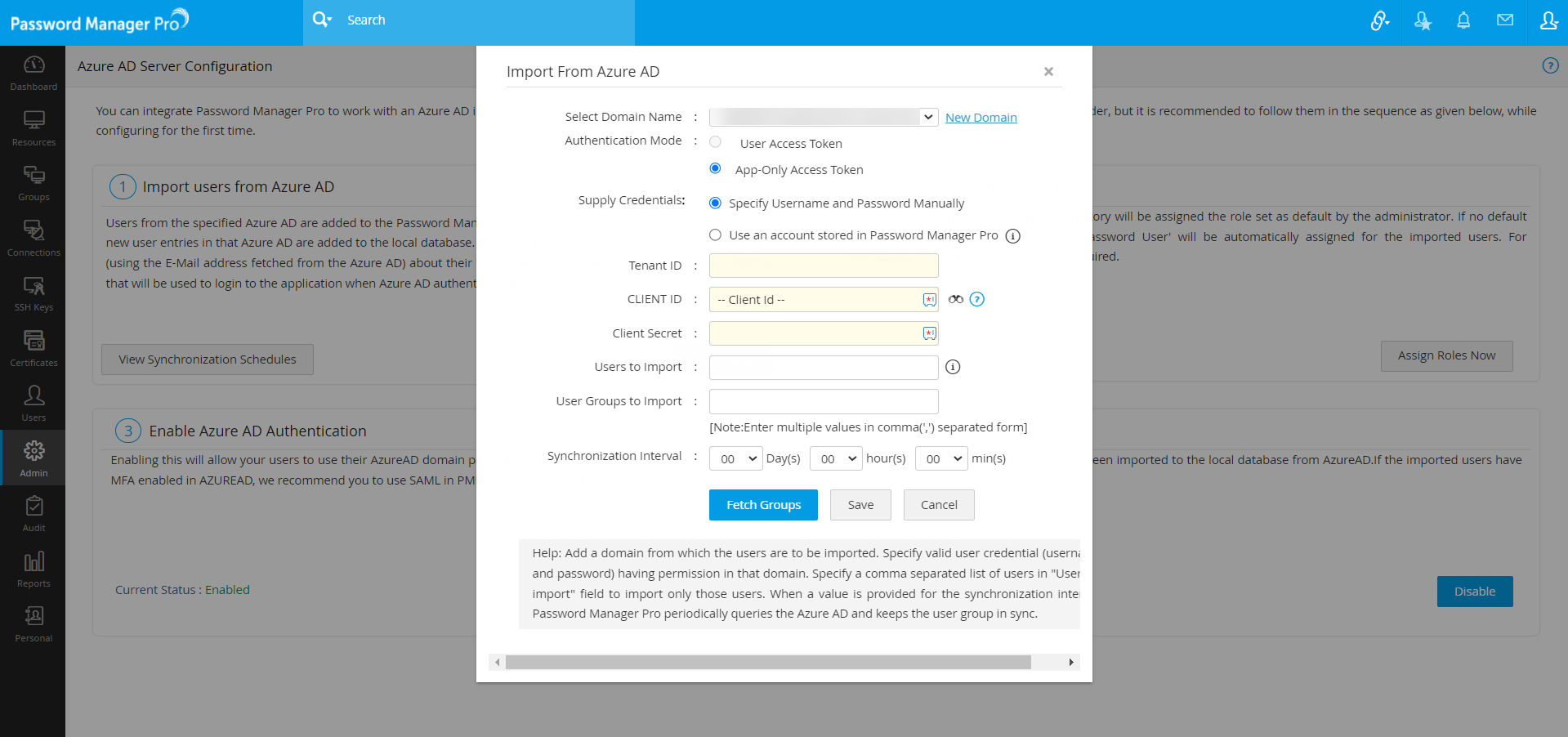Select User Access Token authentication mode
Screen dimensions: 1568x737
(715, 142)
